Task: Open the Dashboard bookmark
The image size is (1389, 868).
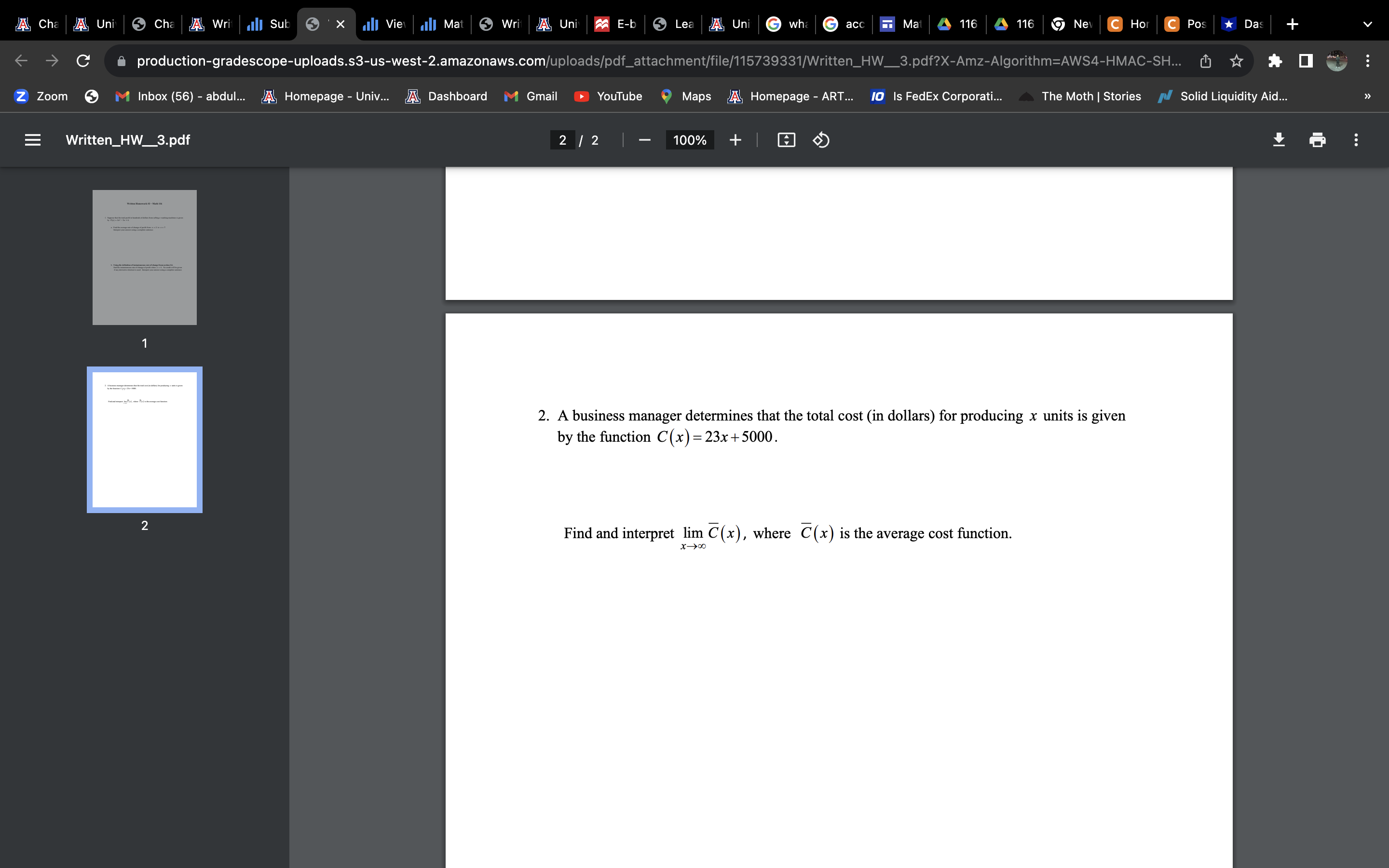Action: (x=447, y=96)
